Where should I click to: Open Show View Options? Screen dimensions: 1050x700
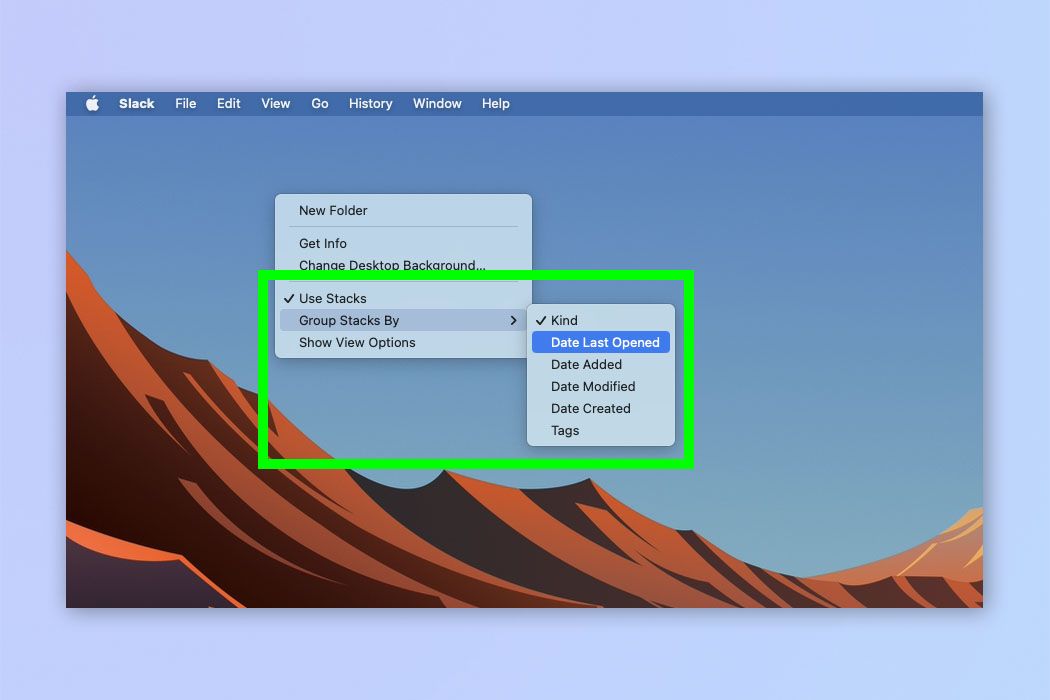click(x=355, y=342)
